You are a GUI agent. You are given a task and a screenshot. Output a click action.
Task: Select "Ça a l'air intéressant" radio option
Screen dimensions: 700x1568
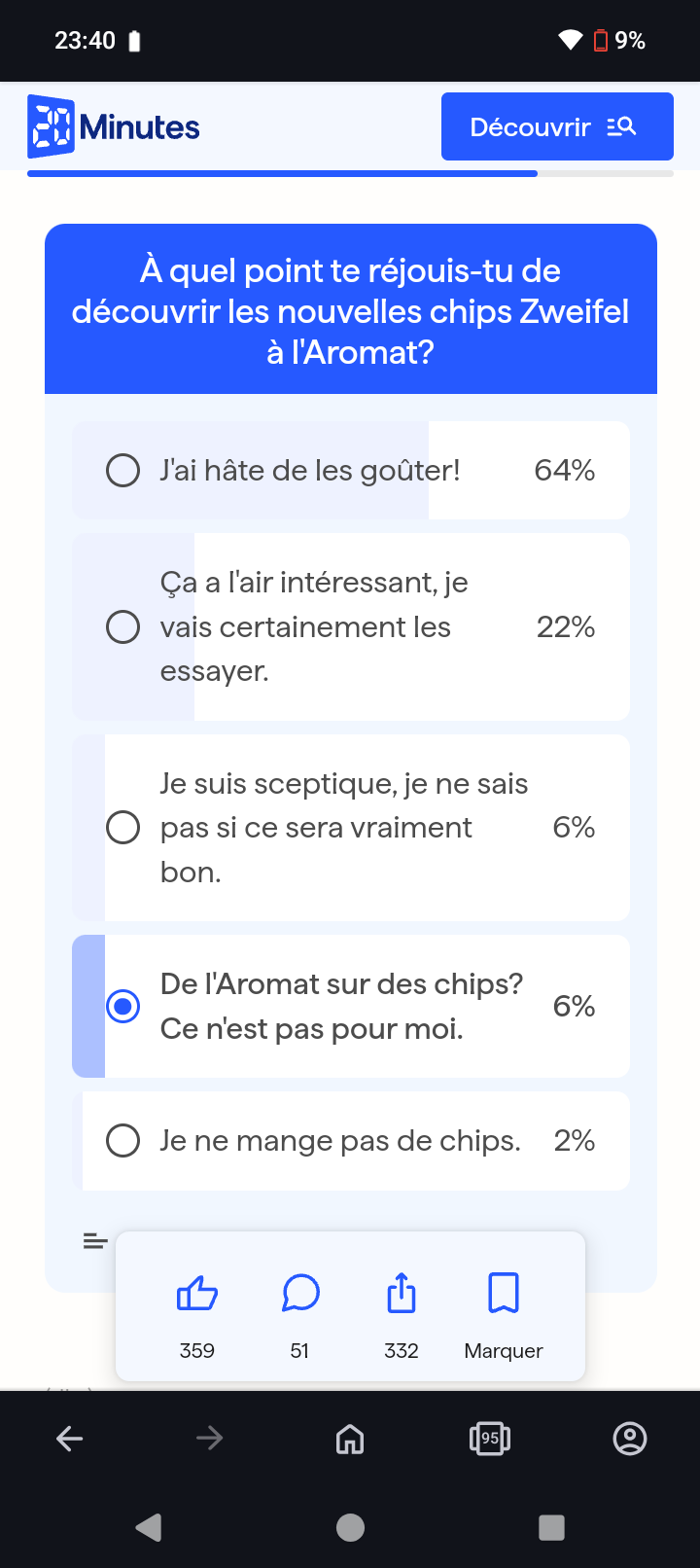click(x=123, y=627)
